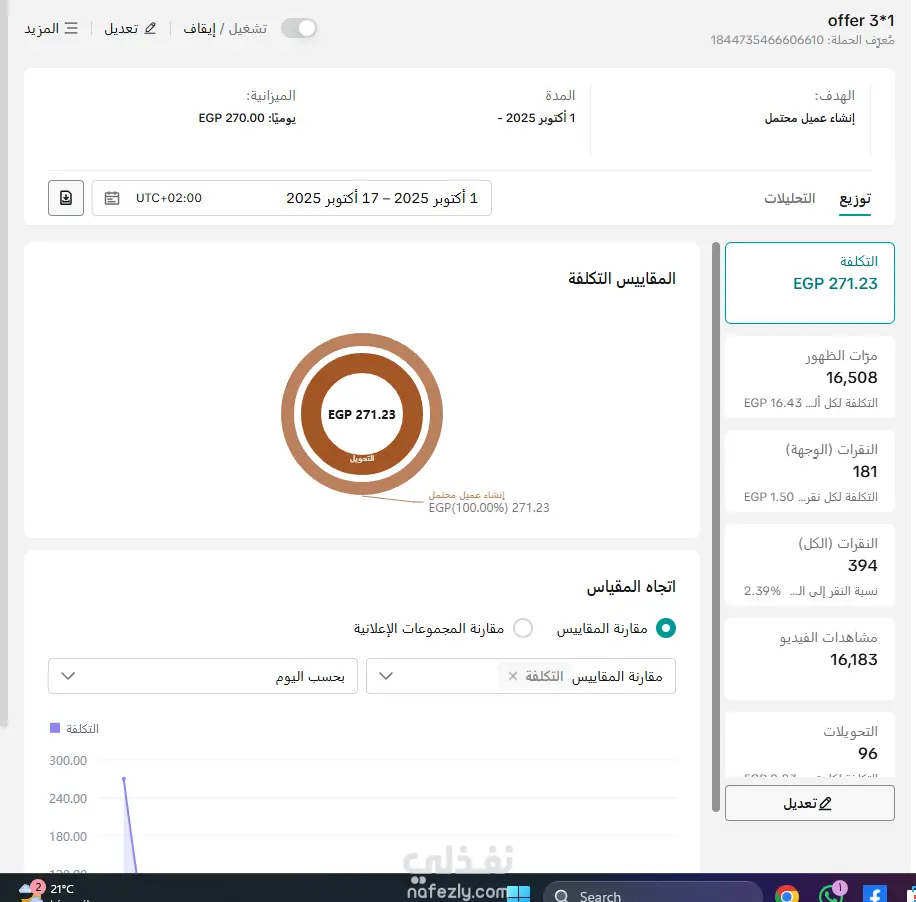Switch to the توزيع tab
The width and height of the screenshot is (916, 902).
point(855,199)
